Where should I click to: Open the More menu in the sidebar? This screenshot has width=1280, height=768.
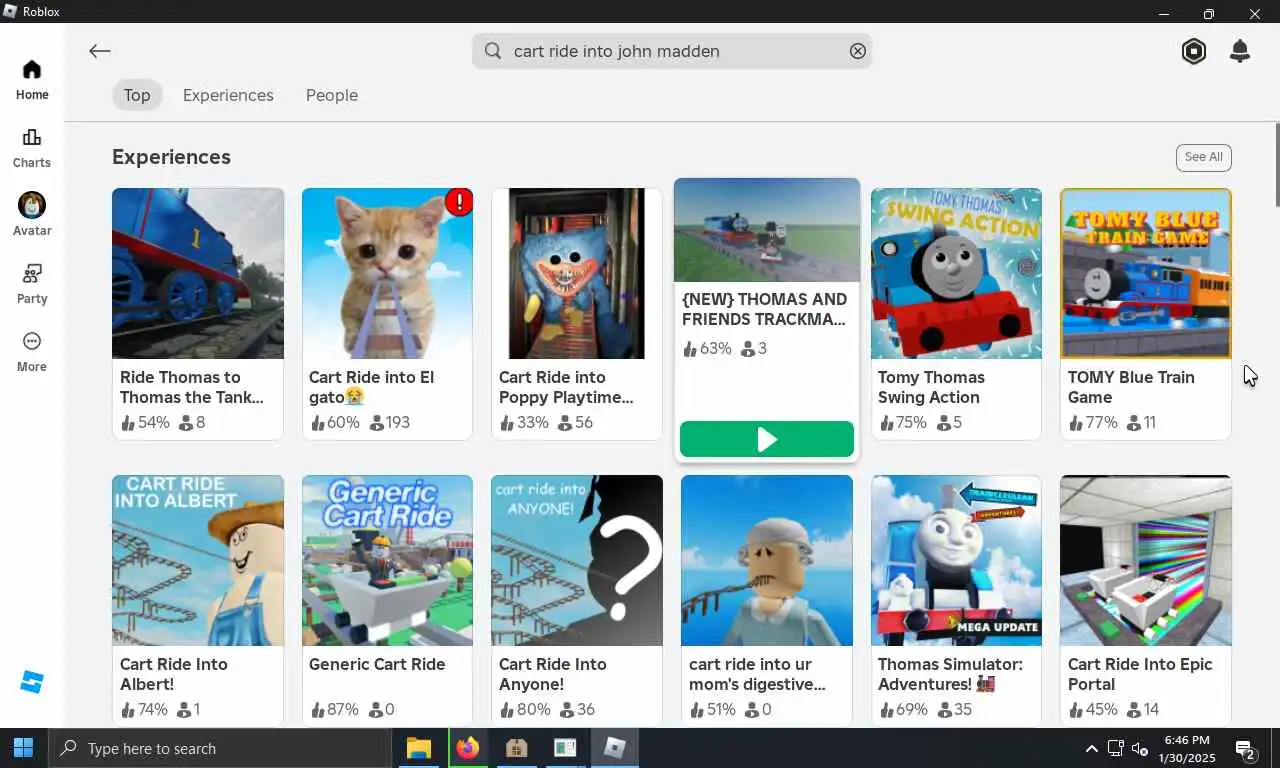tap(32, 352)
